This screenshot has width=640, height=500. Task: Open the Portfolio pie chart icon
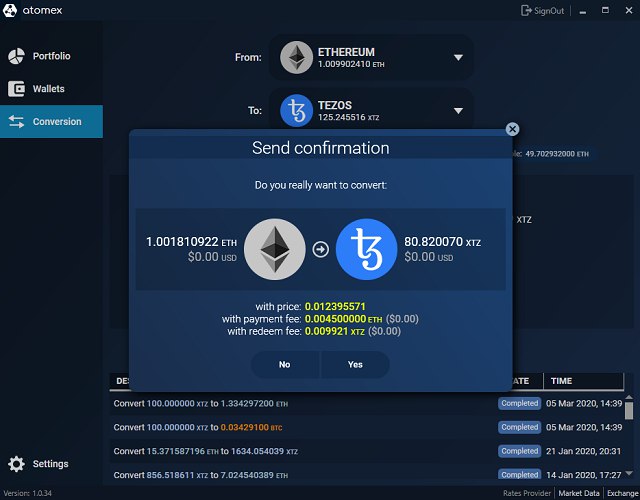pos(16,56)
